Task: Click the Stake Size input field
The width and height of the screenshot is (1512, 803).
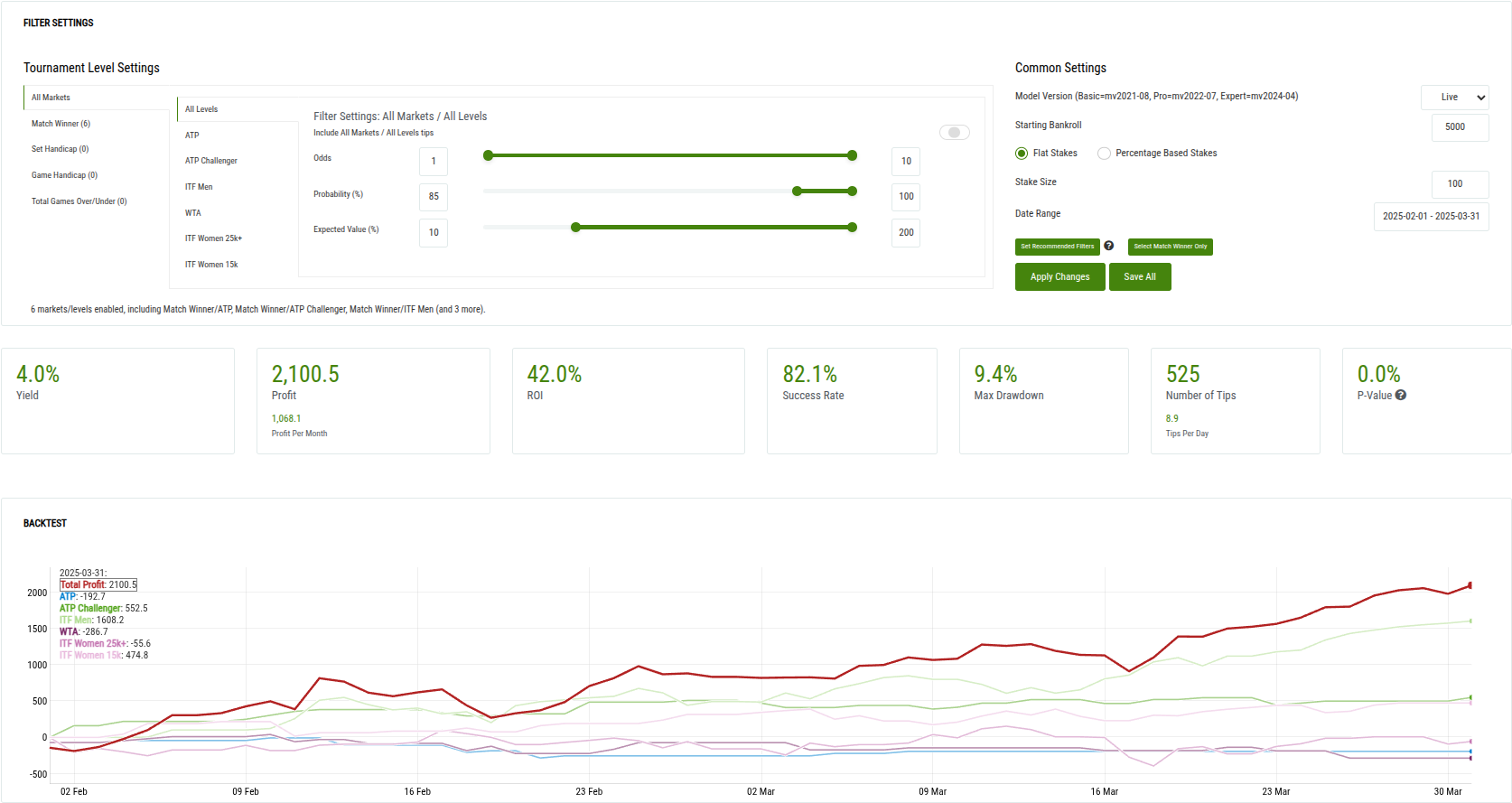Action: coord(1459,184)
